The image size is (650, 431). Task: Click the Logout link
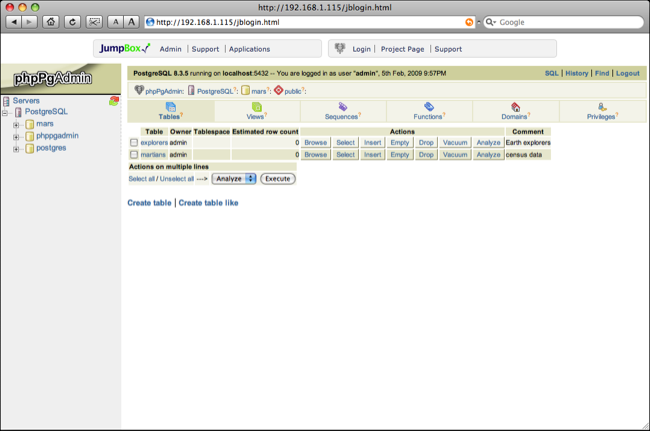pos(628,73)
